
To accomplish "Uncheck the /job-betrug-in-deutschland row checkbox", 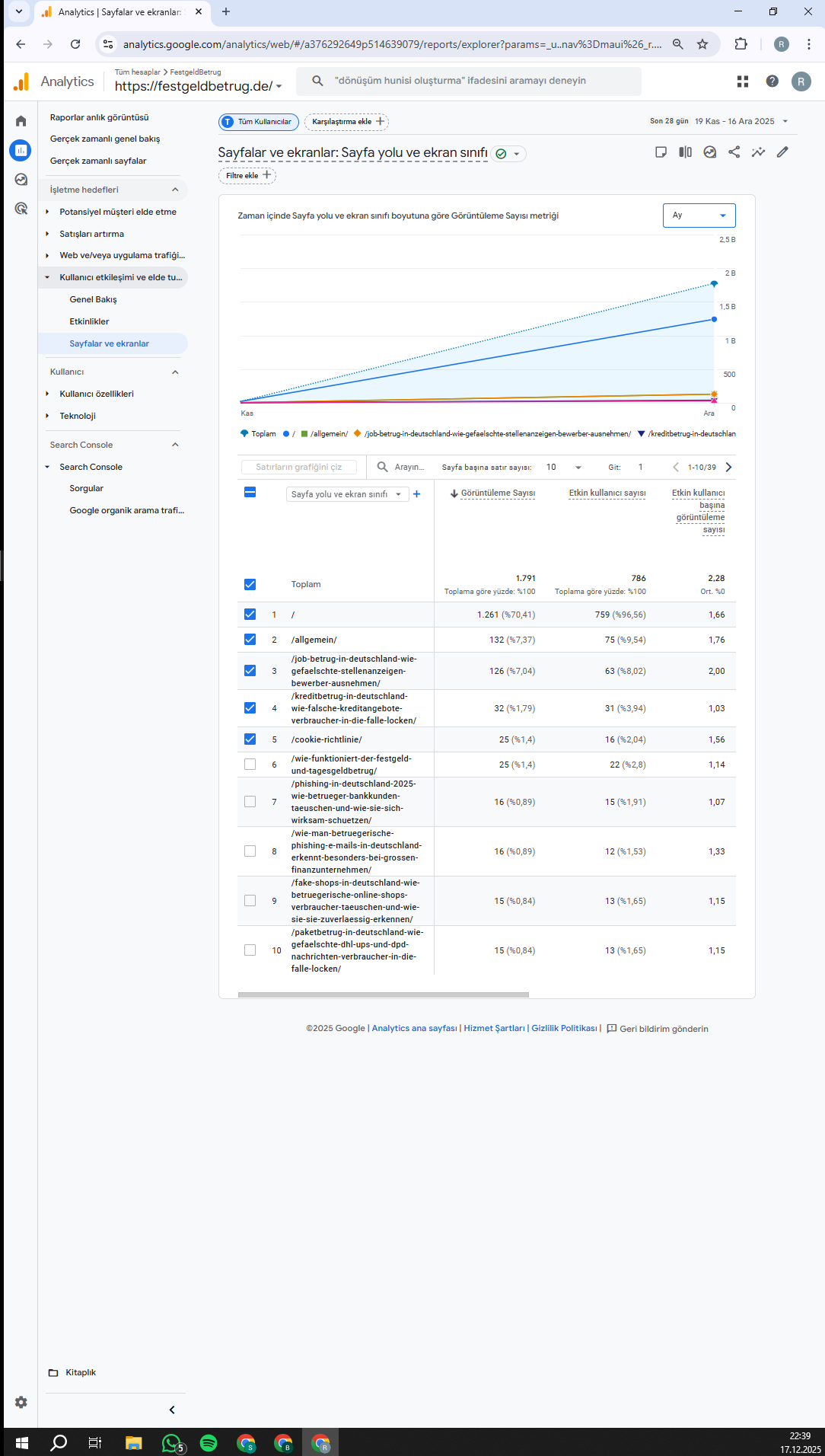I will coord(250,671).
